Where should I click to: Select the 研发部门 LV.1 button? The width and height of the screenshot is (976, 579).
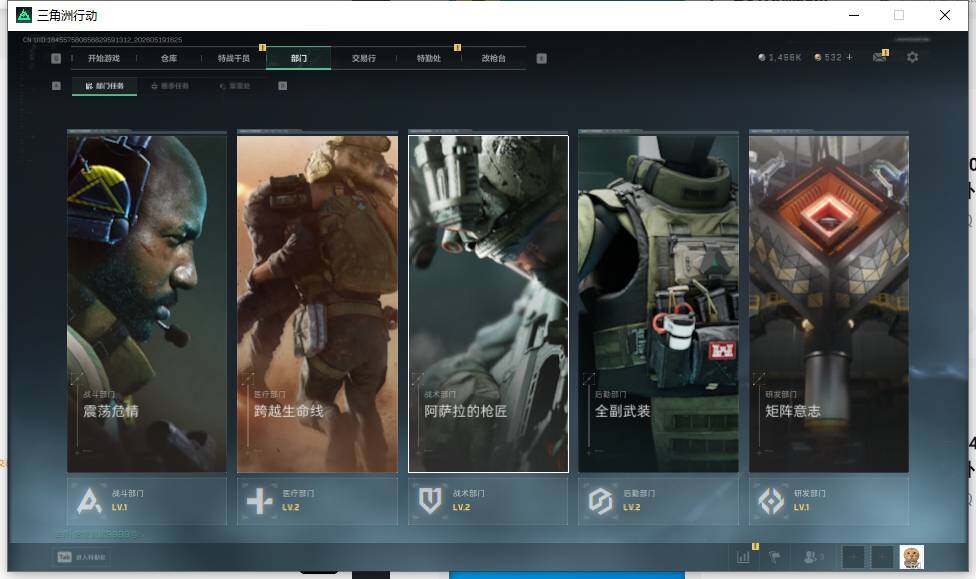829,501
